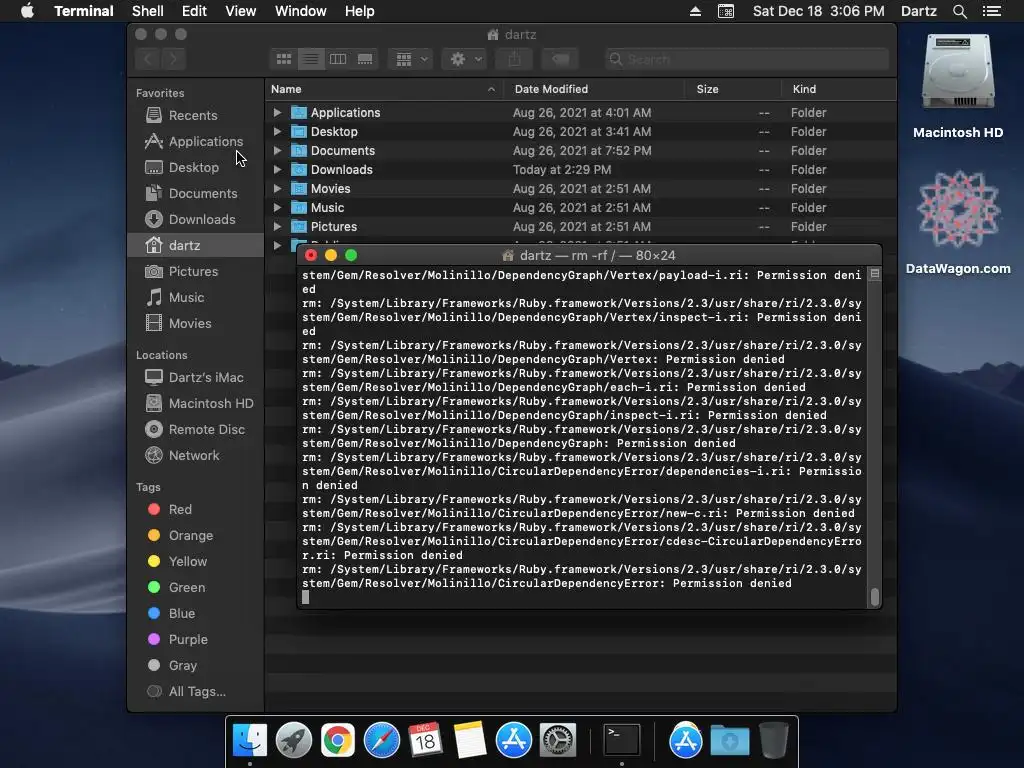Go forward in Finder navigation
1024x768 pixels.
click(x=173, y=59)
